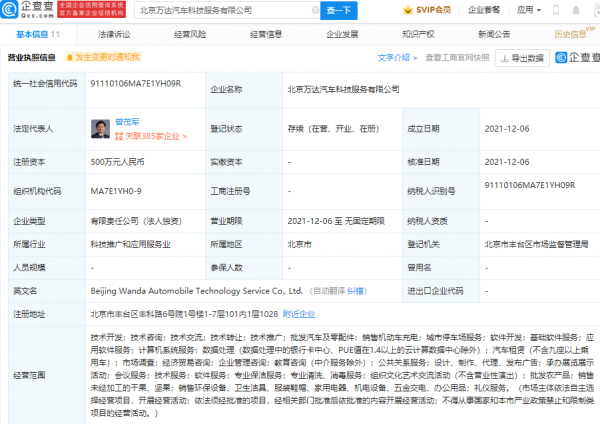The image size is (600, 424).
Task: Clear the search box with the X icon
Action: tap(315, 10)
